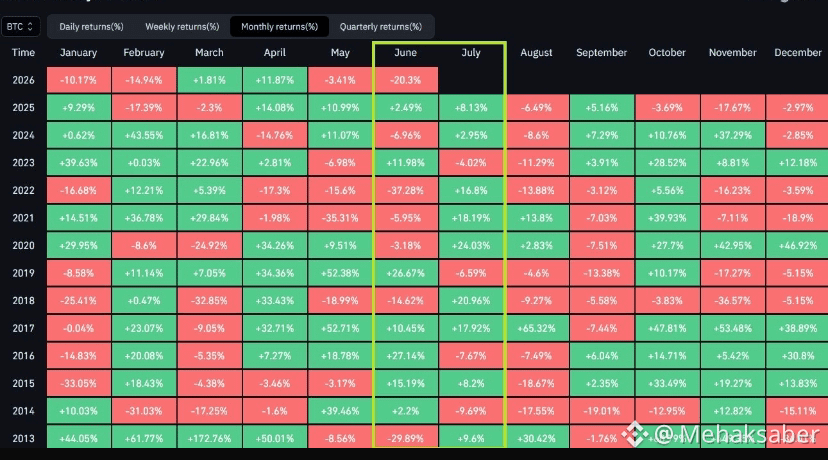Click the -32.85% March 2018 cell

coord(209,301)
